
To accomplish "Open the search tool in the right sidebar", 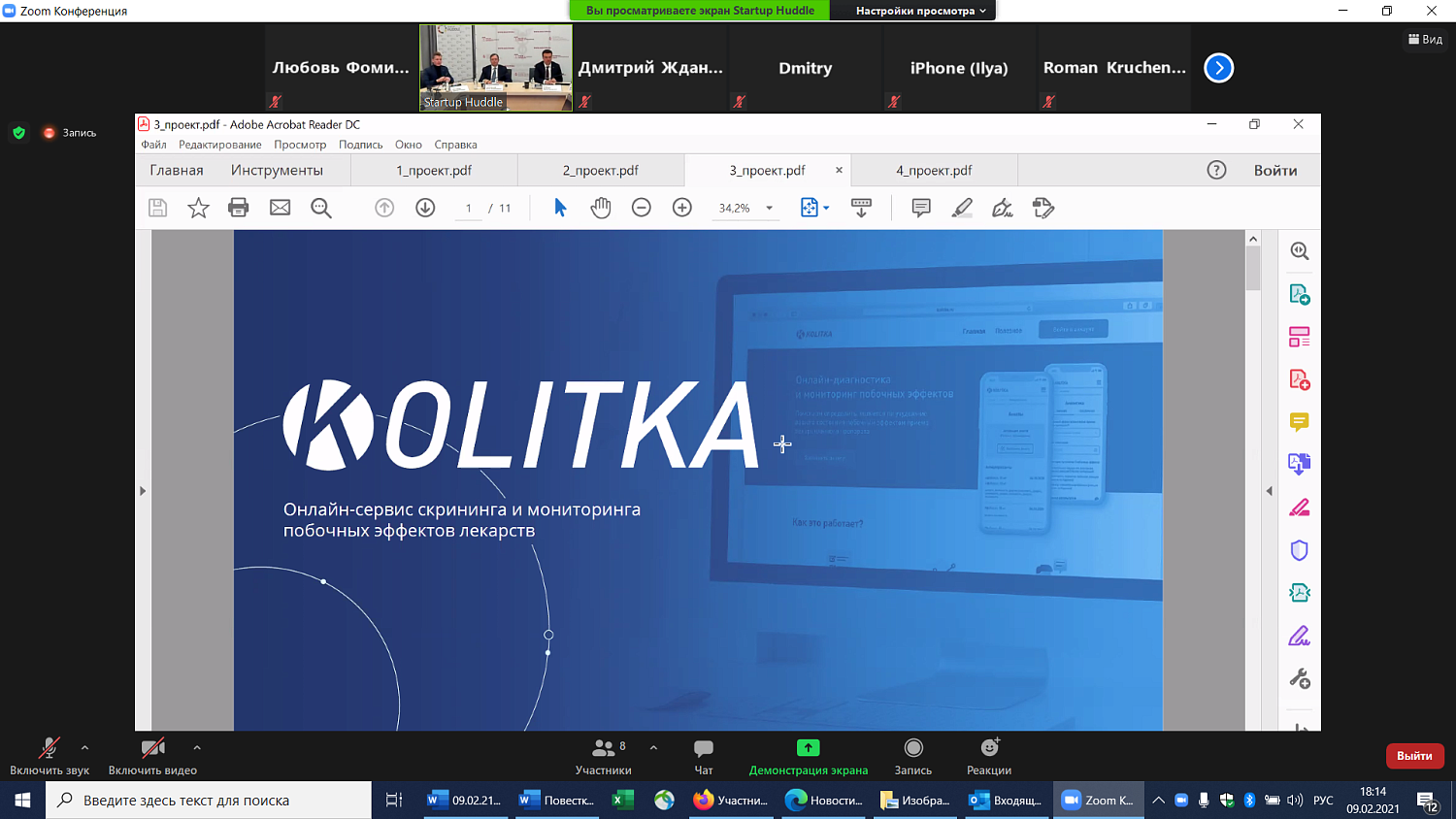I will pos(1300,251).
